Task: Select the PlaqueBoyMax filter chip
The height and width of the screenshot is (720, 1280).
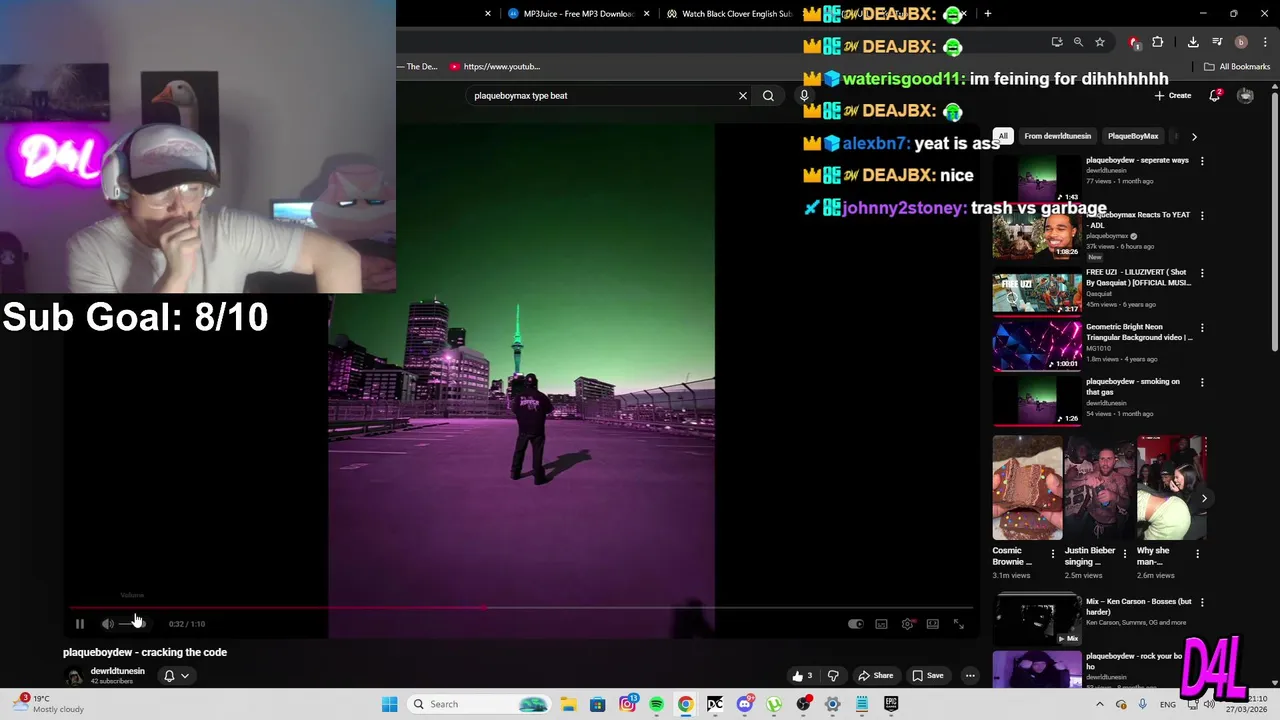Action: coord(1132,136)
